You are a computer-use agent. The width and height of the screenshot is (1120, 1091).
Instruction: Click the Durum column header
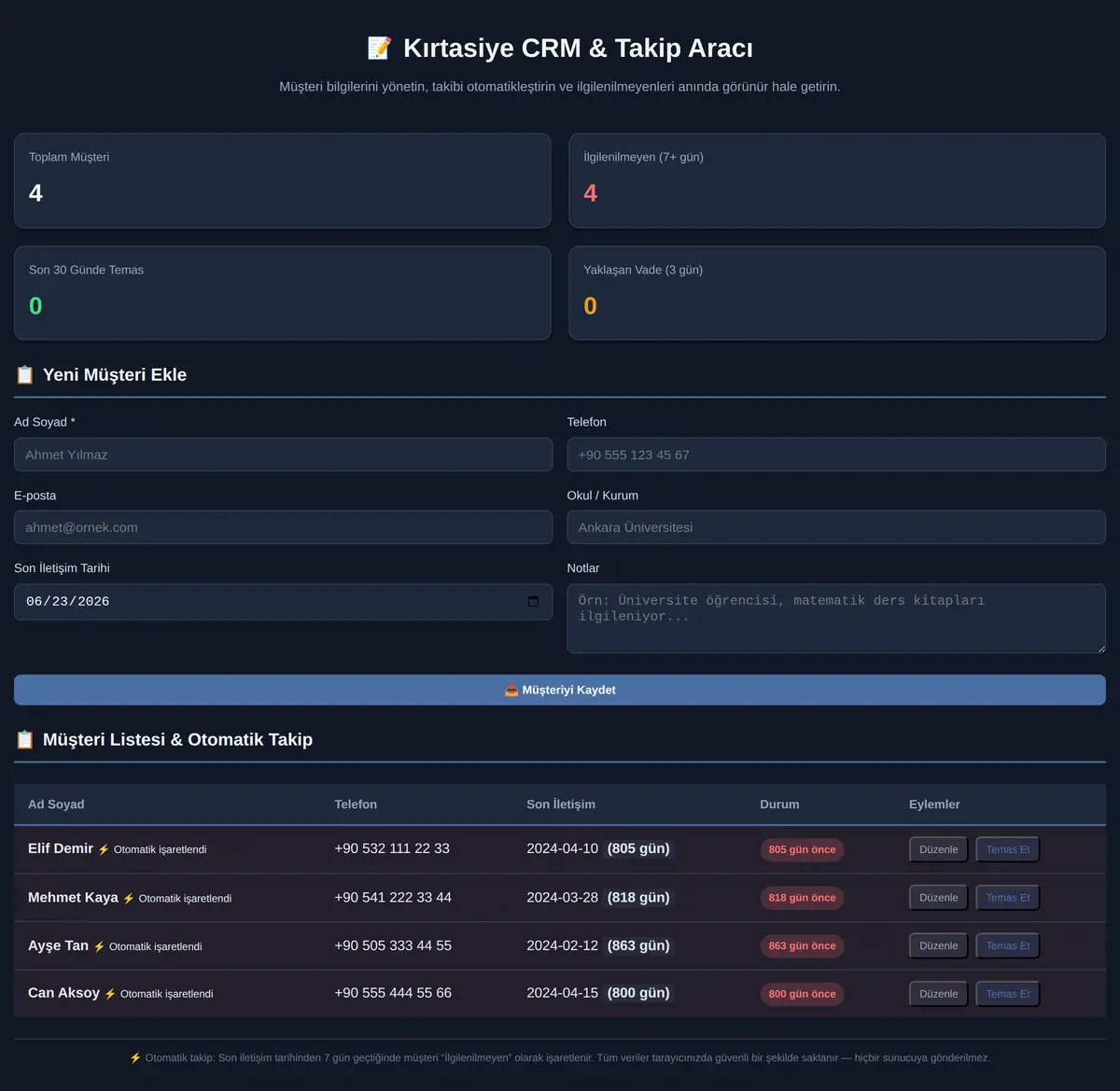coord(779,804)
